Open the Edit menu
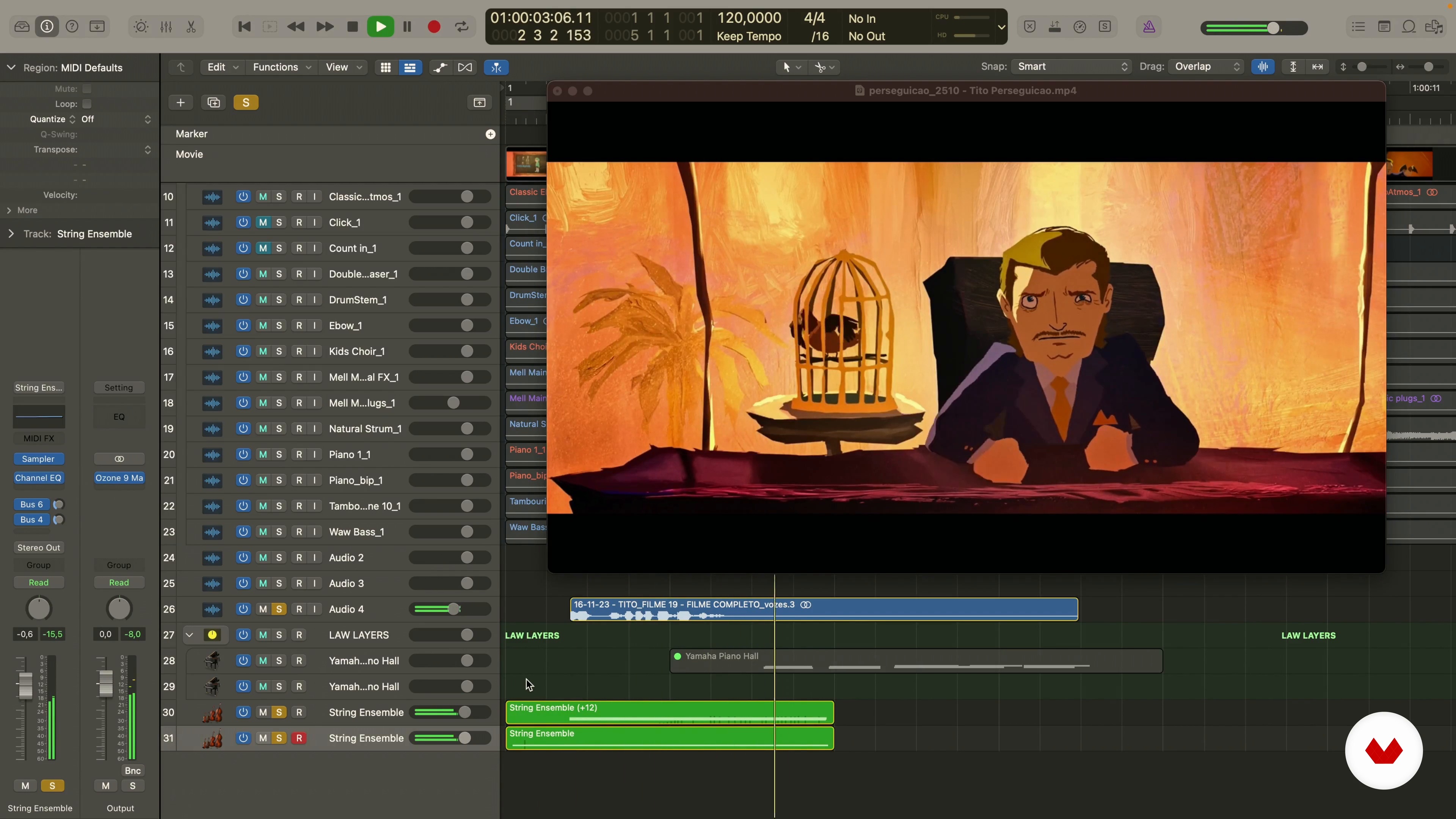Image resolution: width=1456 pixels, height=819 pixels. pyautogui.click(x=222, y=67)
